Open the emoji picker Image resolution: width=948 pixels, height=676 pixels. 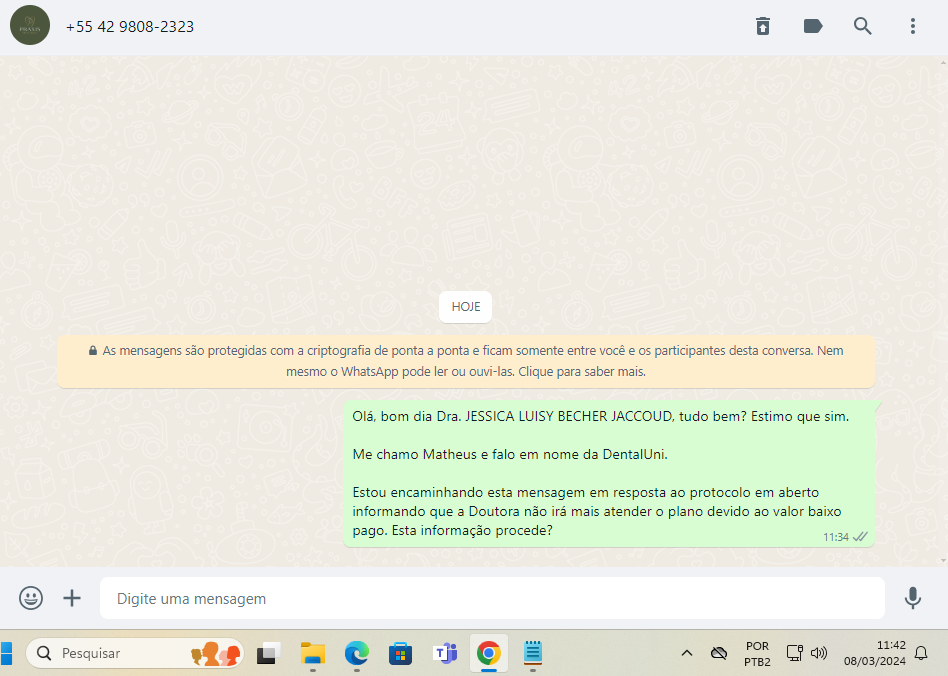point(31,598)
